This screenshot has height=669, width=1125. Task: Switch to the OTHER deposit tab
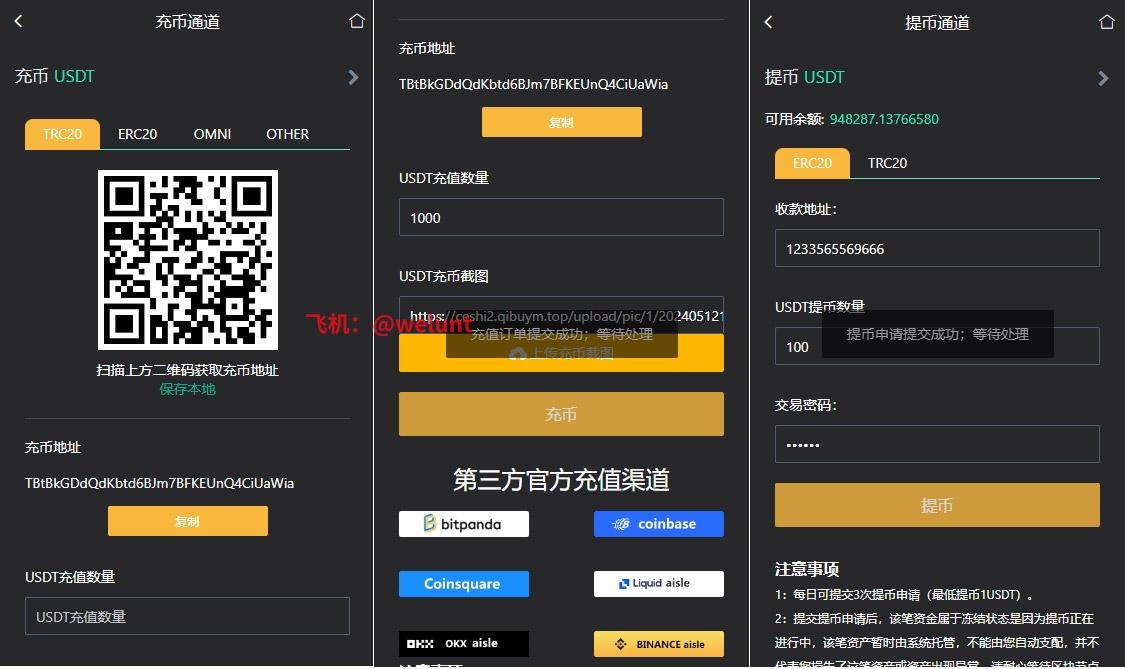[x=287, y=134]
